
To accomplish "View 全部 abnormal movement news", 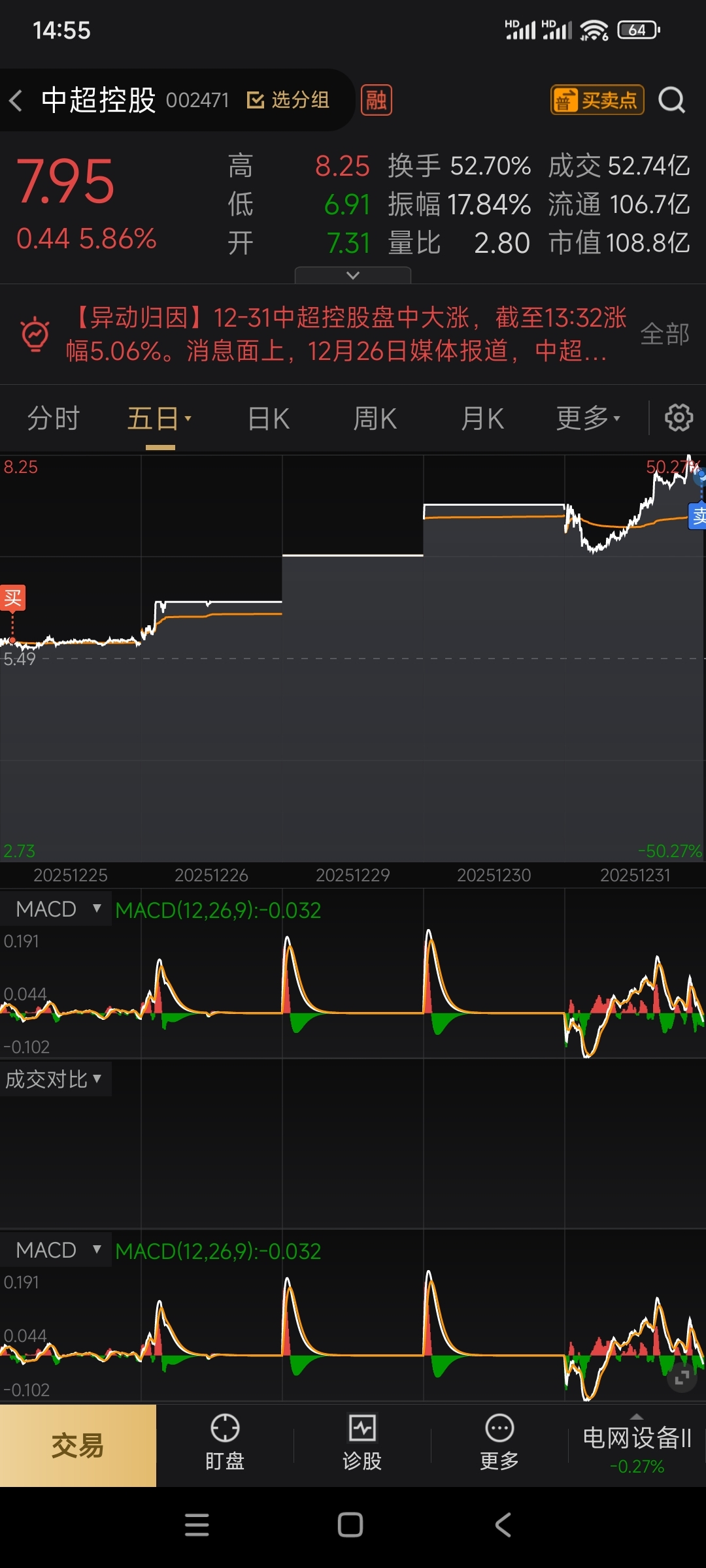I will pos(665,335).
